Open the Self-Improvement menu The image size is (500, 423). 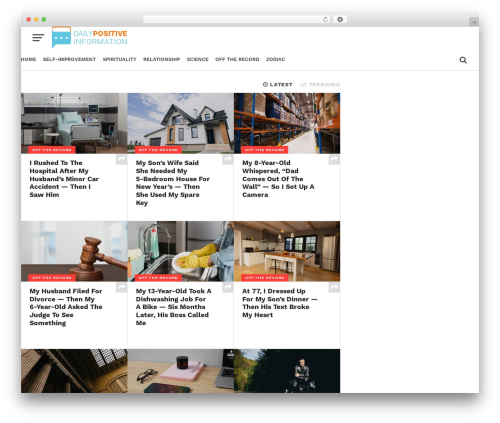[69, 59]
